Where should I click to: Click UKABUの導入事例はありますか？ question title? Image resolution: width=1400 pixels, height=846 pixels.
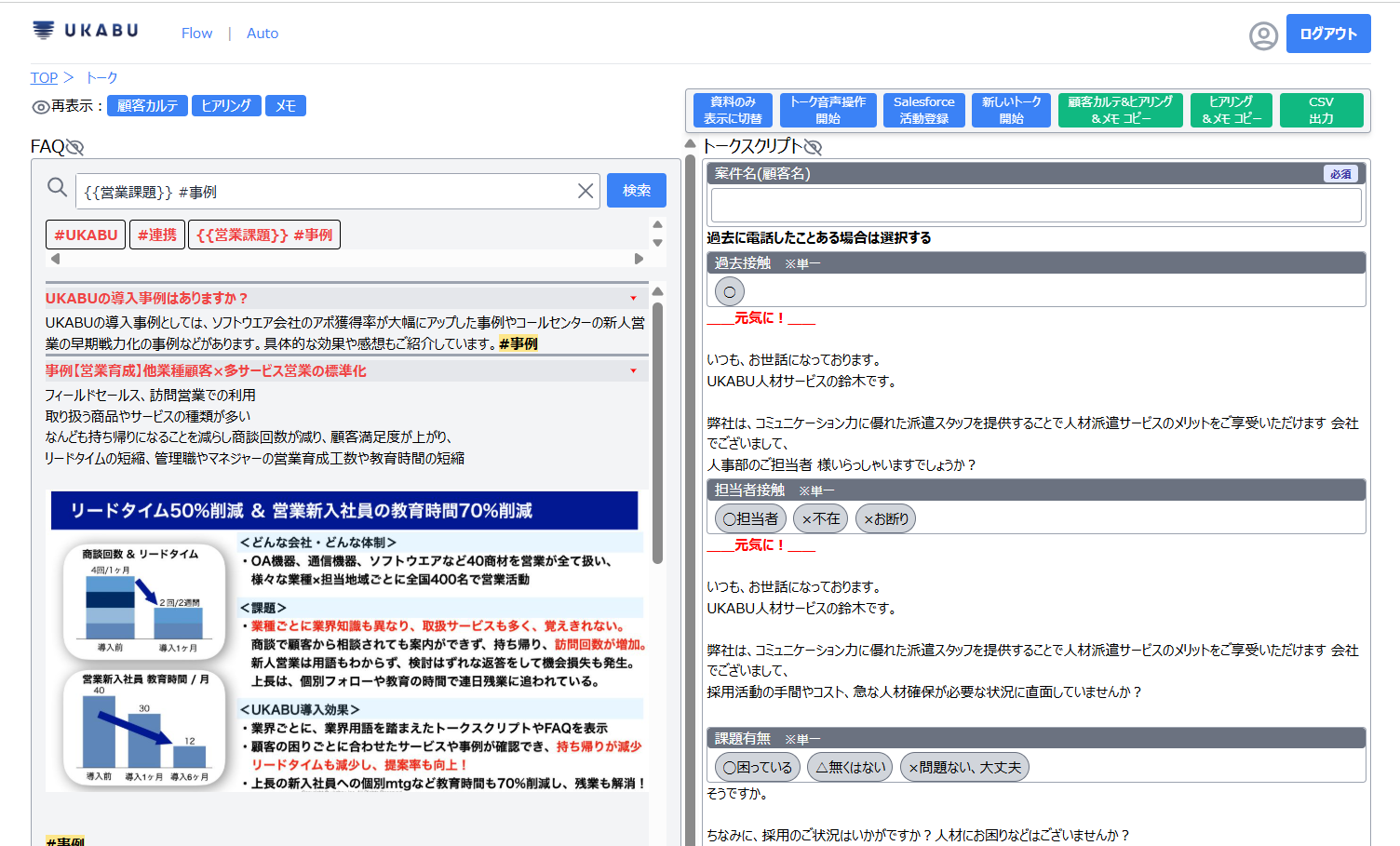click(x=147, y=298)
